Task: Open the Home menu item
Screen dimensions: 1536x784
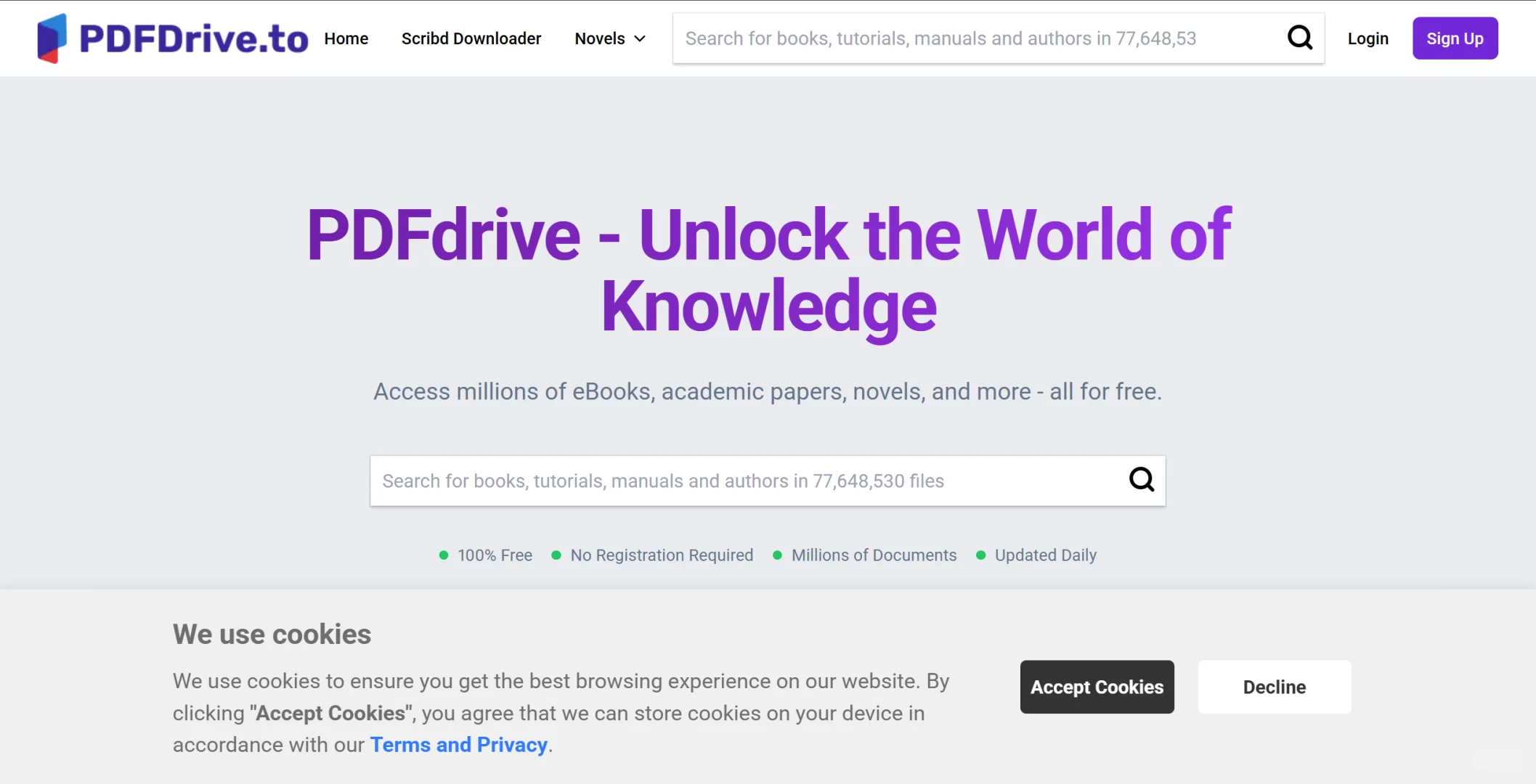Action: pyautogui.click(x=346, y=38)
